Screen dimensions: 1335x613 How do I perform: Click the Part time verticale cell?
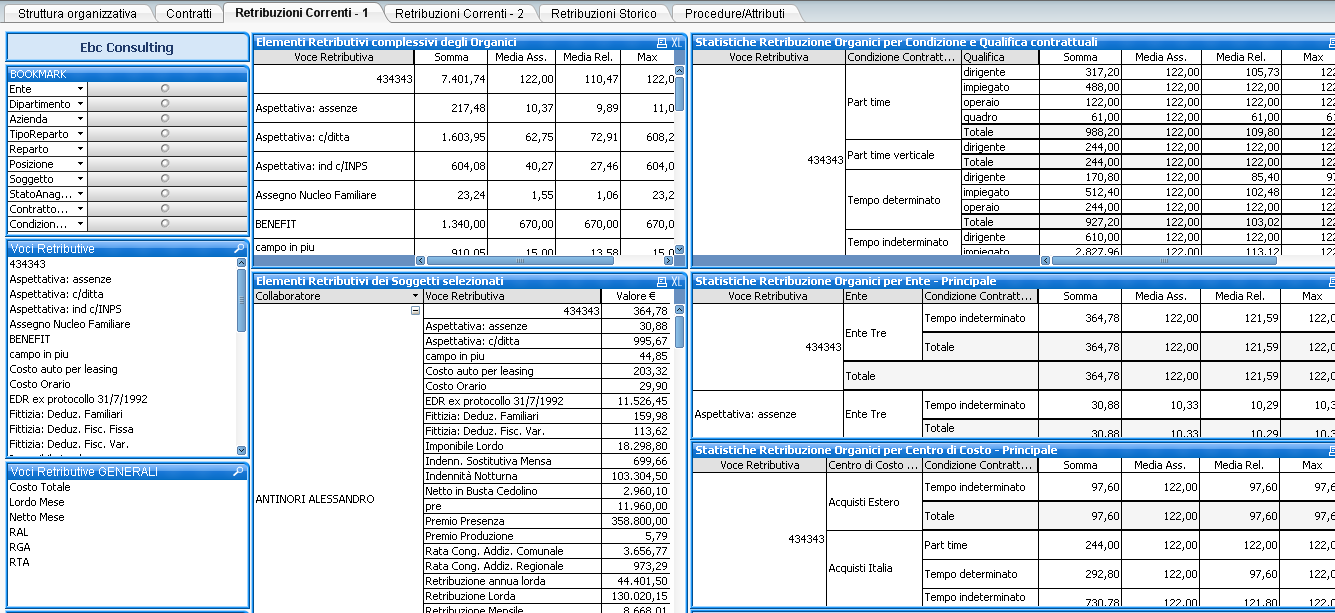pyautogui.click(x=903, y=155)
